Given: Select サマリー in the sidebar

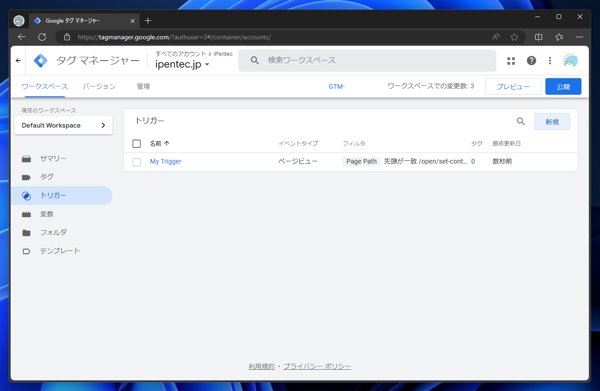Looking at the screenshot, I should [53, 158].
